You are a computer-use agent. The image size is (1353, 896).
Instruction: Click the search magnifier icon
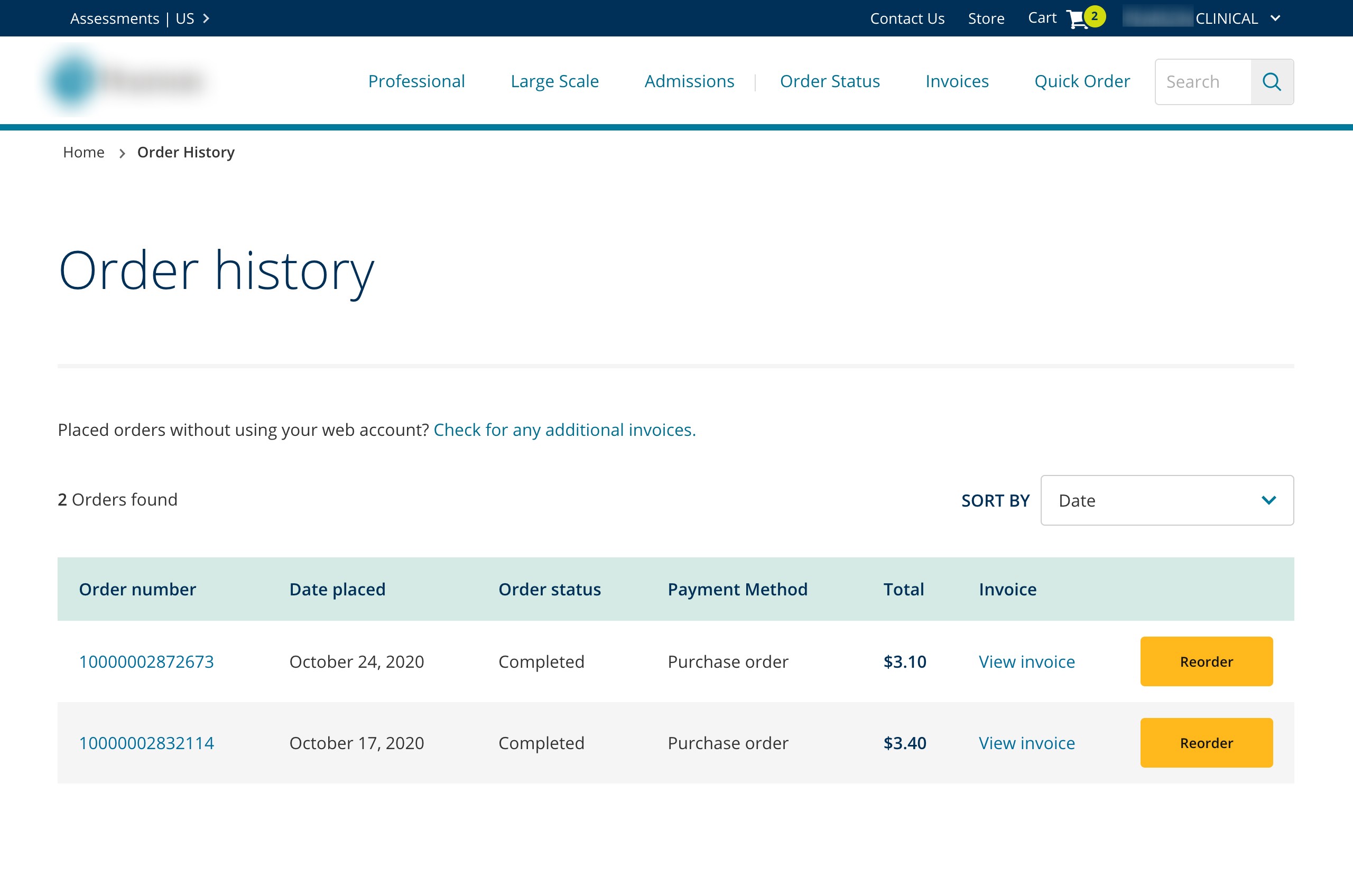click(x=1272, y=82)
